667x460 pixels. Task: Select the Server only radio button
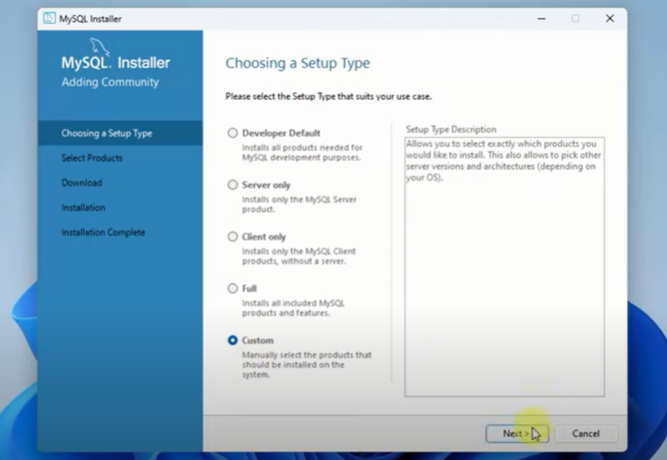coord(233,185)
